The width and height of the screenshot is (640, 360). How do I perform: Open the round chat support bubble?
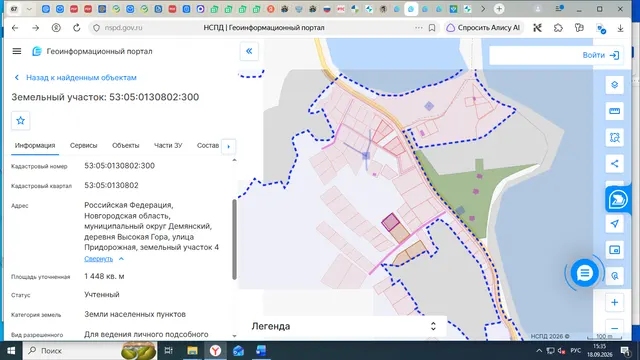tap(584, 273)
